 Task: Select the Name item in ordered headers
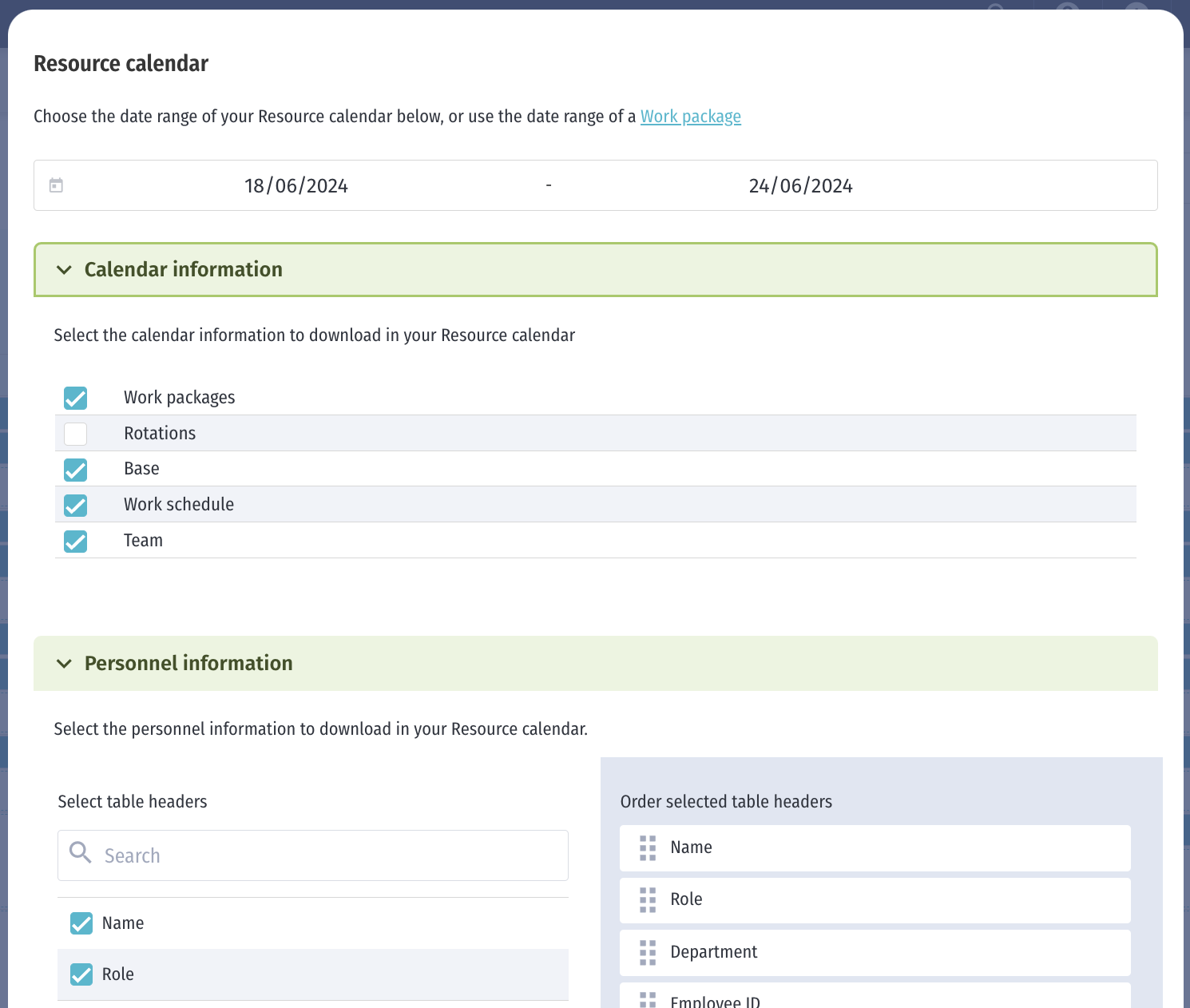(875, 848)
